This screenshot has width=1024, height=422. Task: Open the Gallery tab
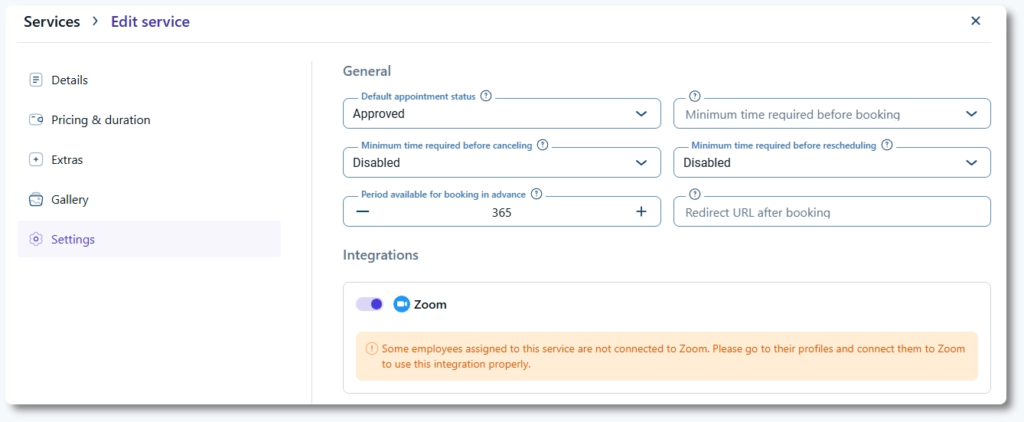pos(70,200)
